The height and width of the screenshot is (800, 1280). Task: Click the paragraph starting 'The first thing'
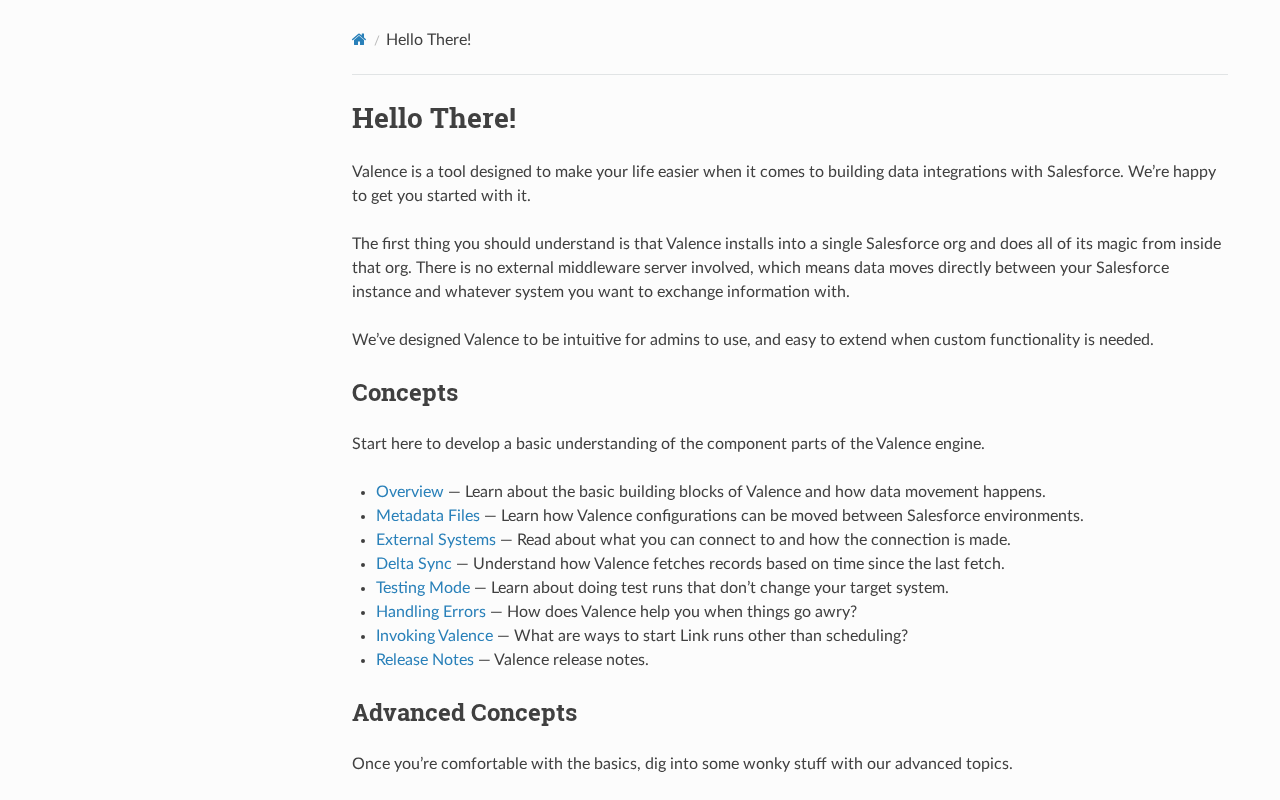click(786, 268)
